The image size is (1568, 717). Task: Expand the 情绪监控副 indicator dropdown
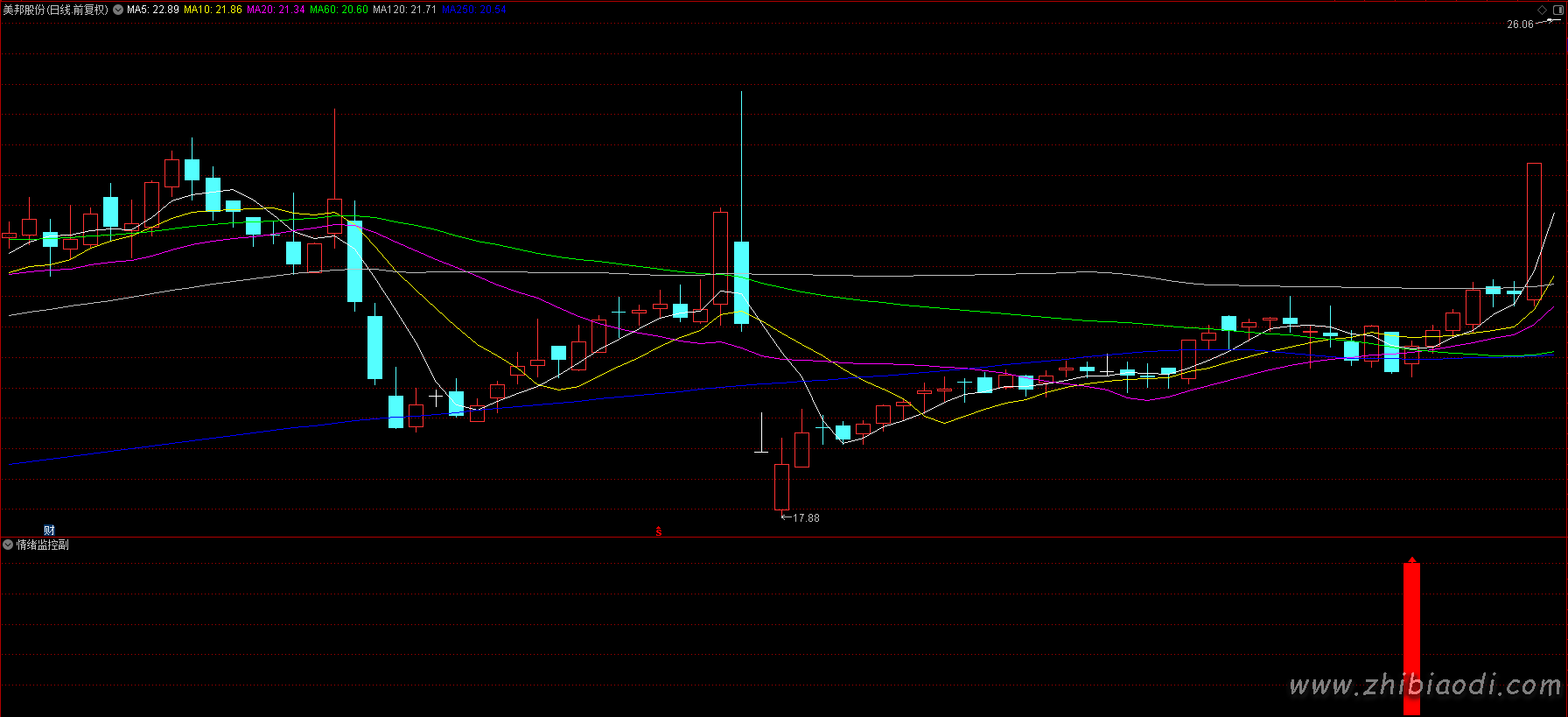(x=8, y=545)
